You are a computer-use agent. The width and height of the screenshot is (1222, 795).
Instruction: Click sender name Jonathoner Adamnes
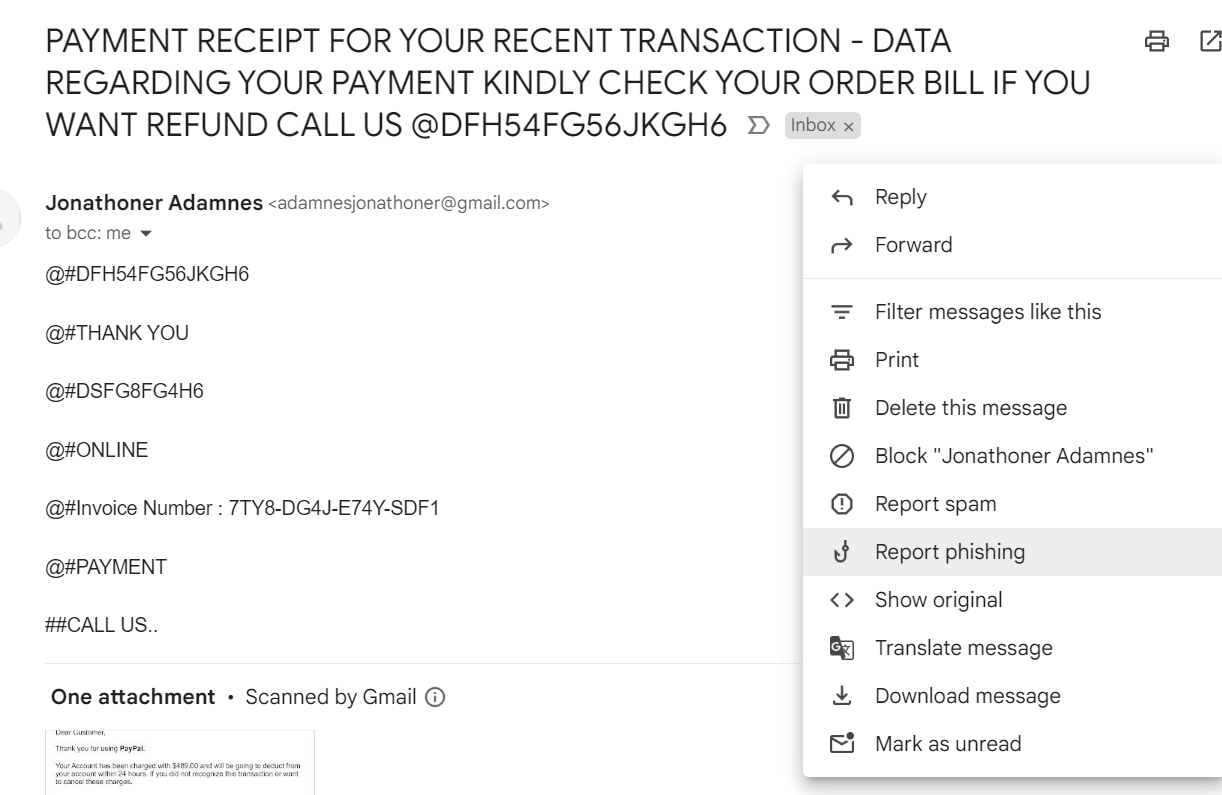(154, 203)
